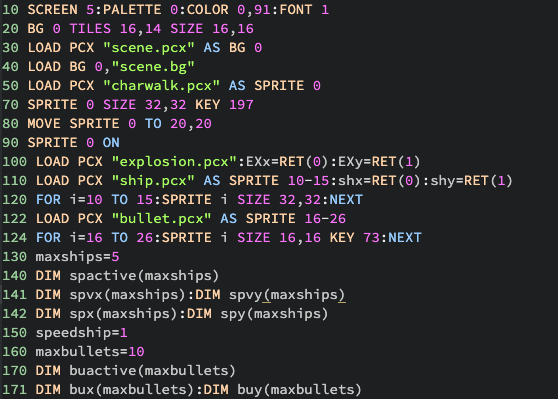Click maxships=5 assignment on line 130
Viewport: 558px width, 399px height.
77,257
